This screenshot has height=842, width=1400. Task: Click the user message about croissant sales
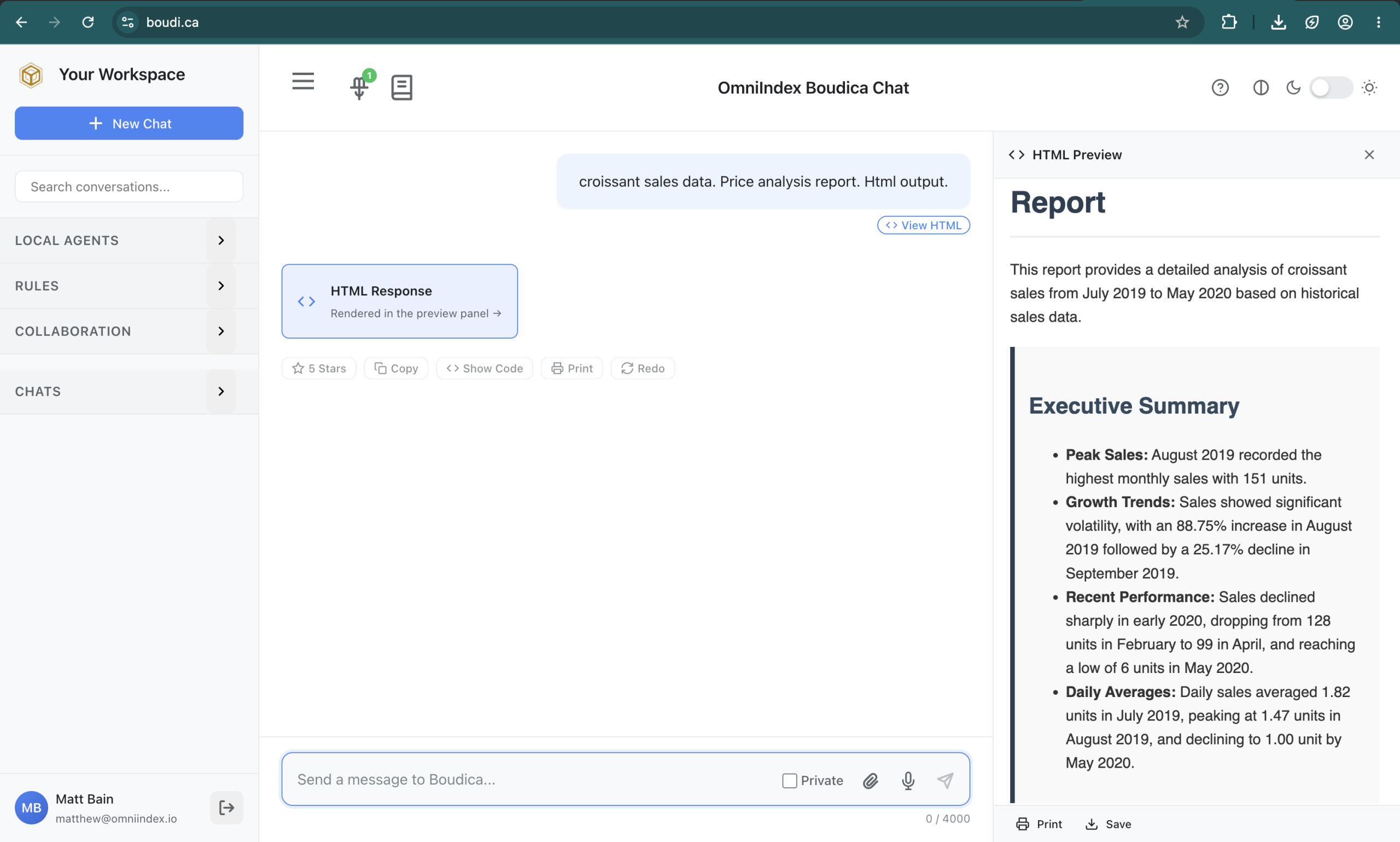tap(763, 182)
